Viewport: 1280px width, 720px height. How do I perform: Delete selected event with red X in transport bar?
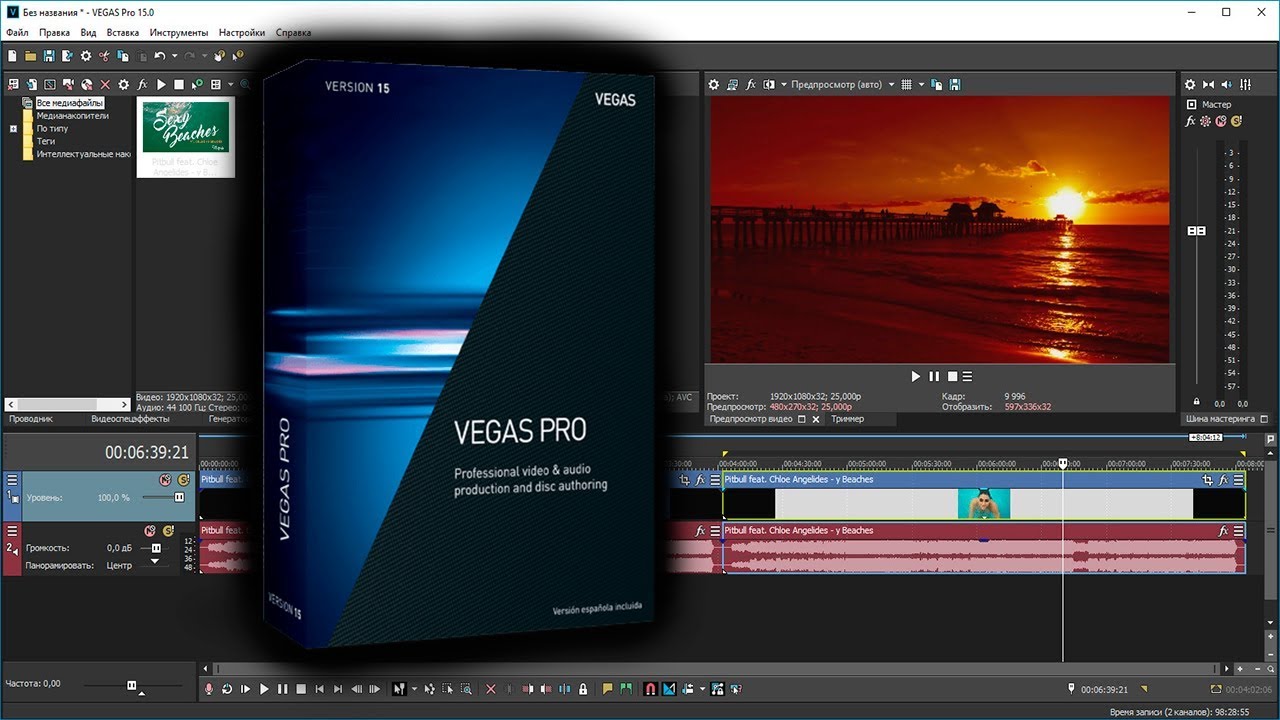click(x=491, y=689)
